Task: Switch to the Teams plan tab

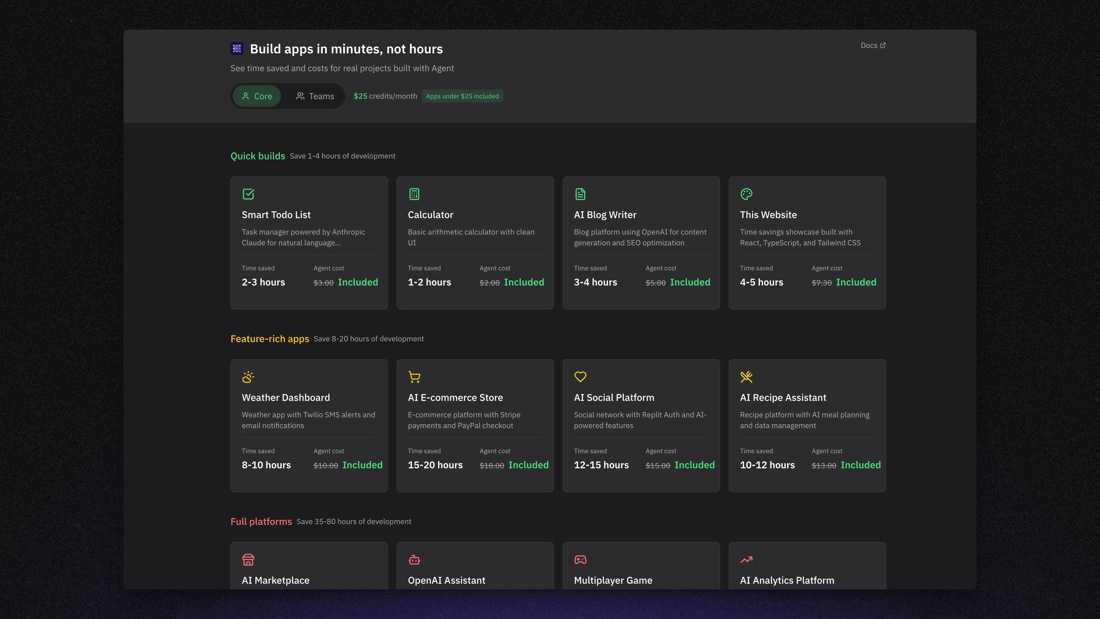Action: point(315,96)
